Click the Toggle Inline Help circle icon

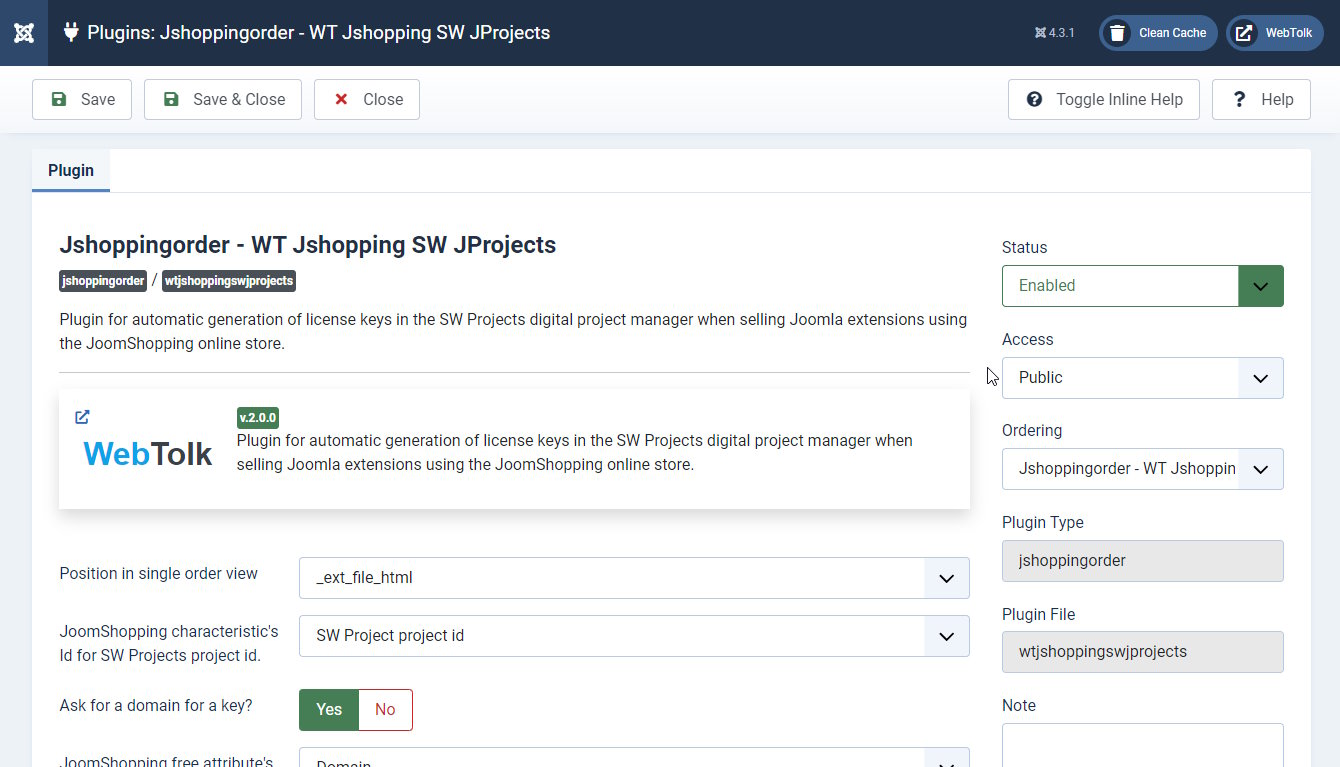point(1035,99)
